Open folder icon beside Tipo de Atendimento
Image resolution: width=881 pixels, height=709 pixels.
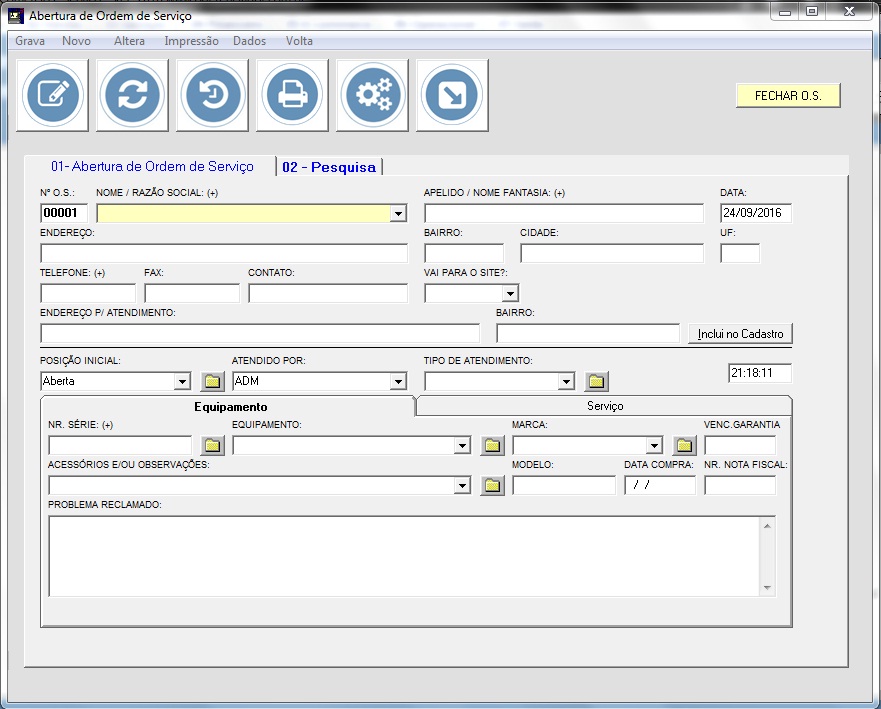pyautogui.click(x=596, y=381)
